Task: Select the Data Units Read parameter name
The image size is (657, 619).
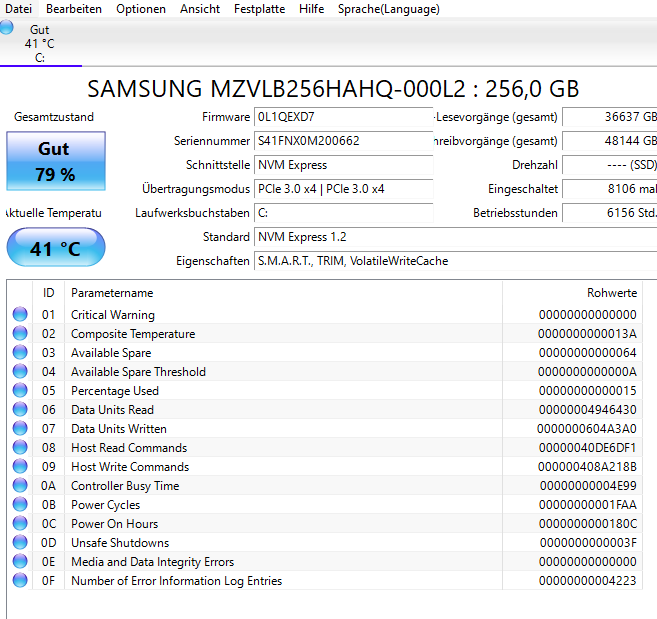Action: (x=112, y=410)
